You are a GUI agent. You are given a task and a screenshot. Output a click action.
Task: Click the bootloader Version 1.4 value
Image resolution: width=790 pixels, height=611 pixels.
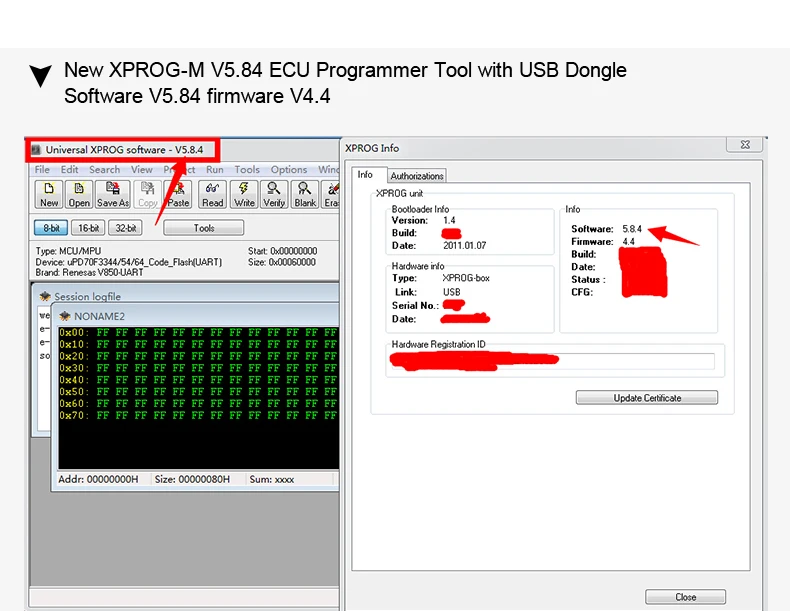tap(449, 220)
